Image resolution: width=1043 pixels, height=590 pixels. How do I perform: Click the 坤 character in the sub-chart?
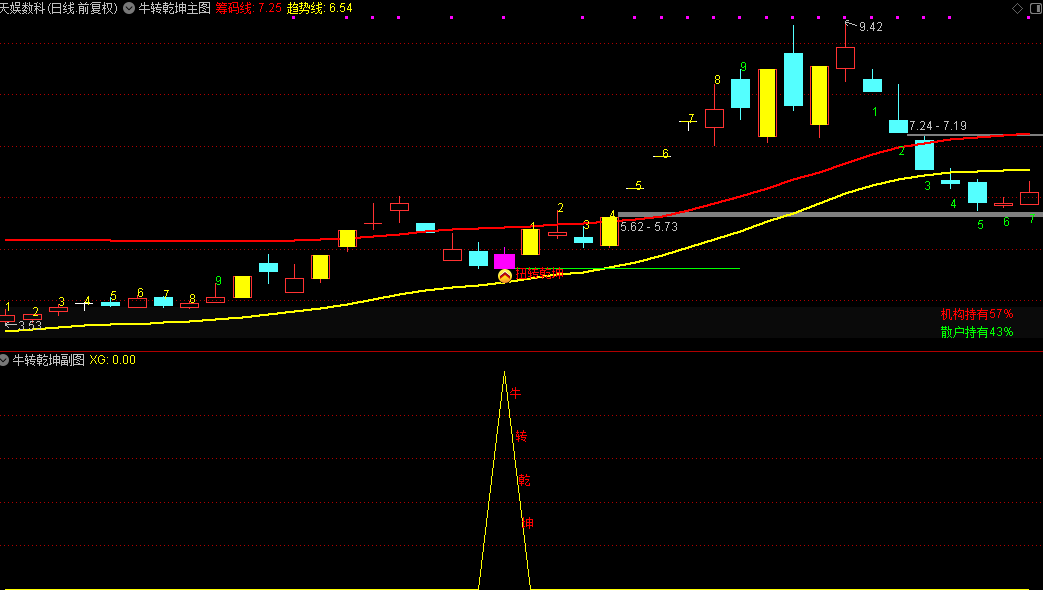[527, 523]
